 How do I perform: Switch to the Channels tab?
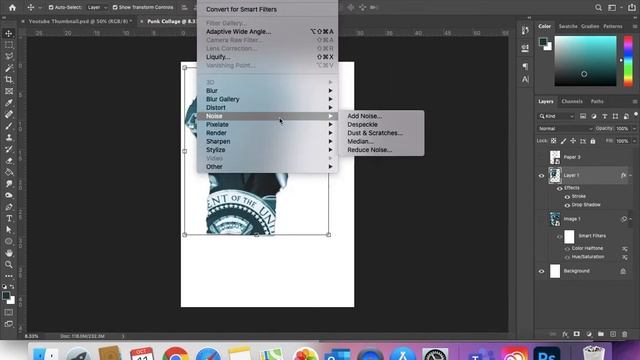tap(571, 101)
